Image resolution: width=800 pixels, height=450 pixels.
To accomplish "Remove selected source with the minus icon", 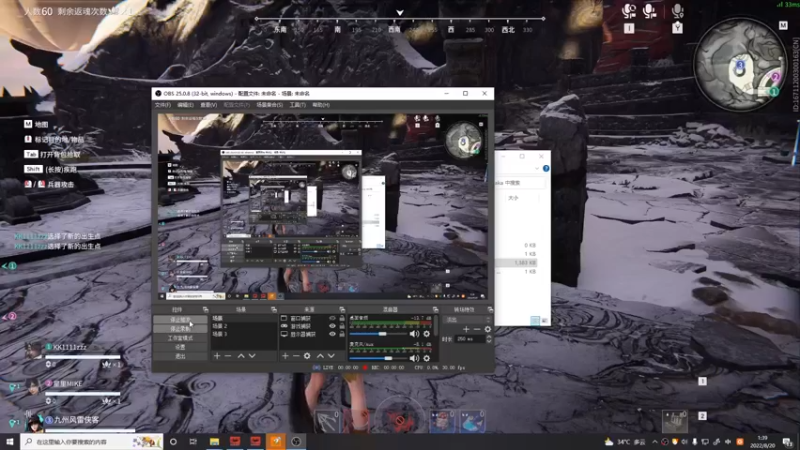I will pyautogui.click(x=296, y=356).
